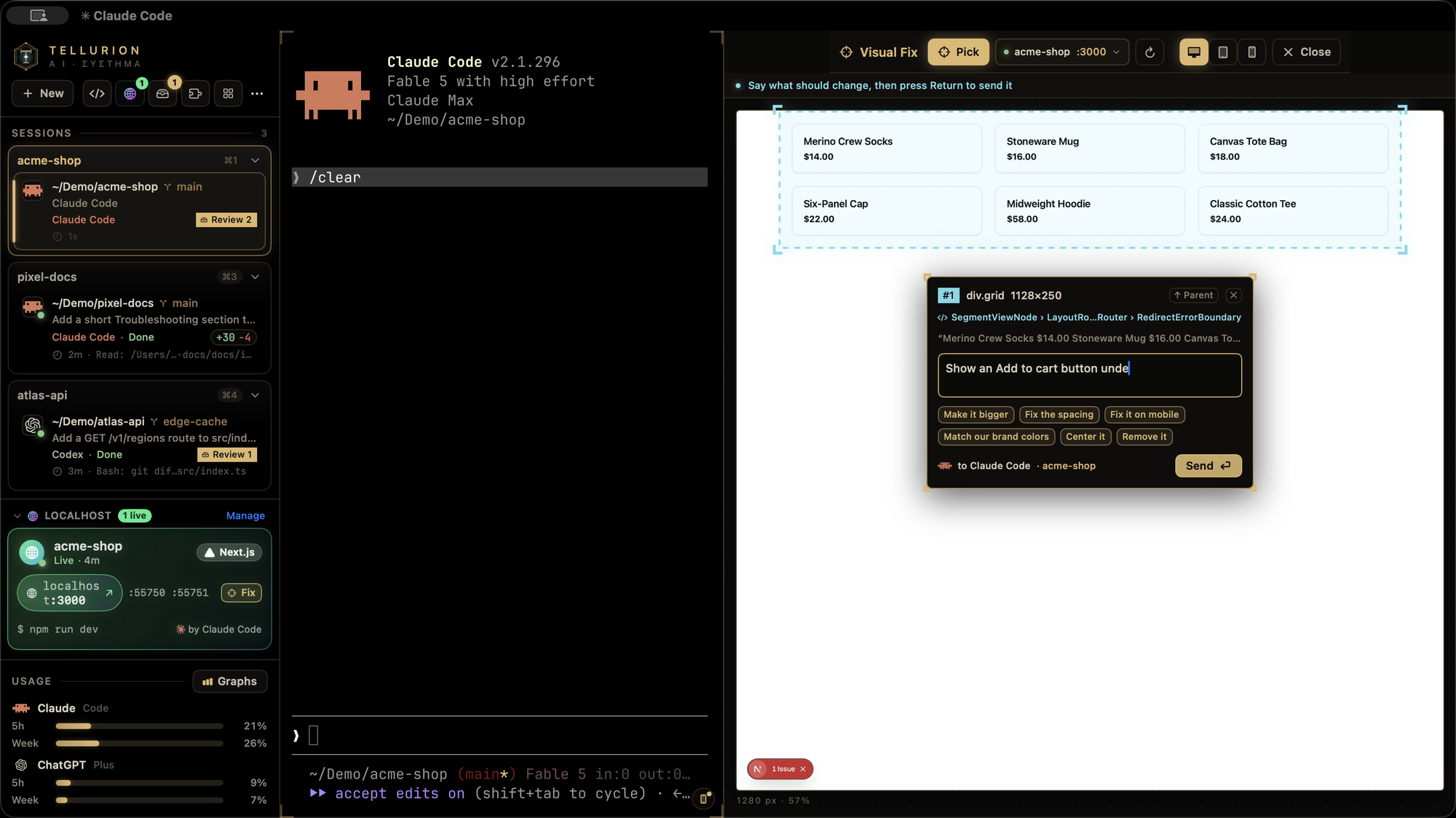Click the Send button in the popup
Viewport: 1456px width, 818px height.
1208,466
